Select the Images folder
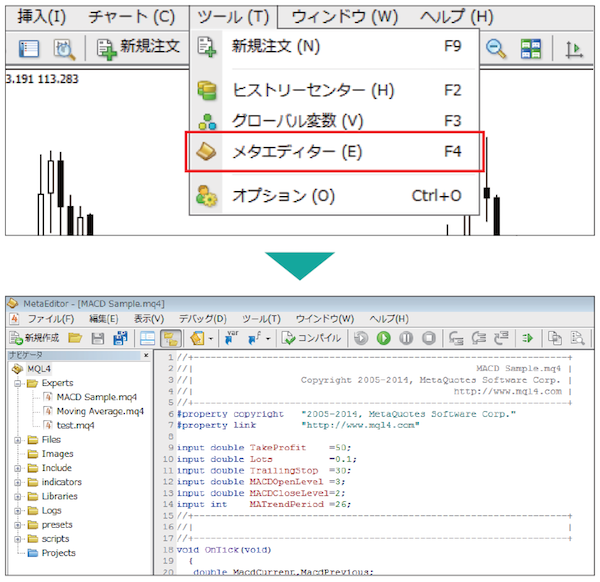600x582 pixels. click(x=57, y=454)
